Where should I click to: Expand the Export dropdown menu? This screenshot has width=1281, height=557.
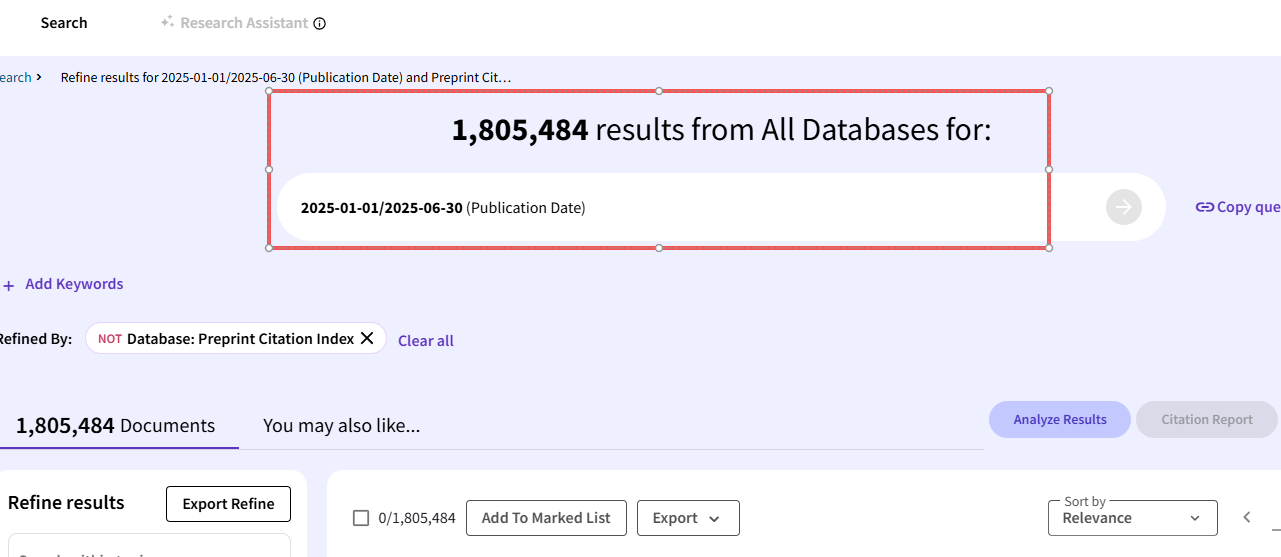point(687,518)
